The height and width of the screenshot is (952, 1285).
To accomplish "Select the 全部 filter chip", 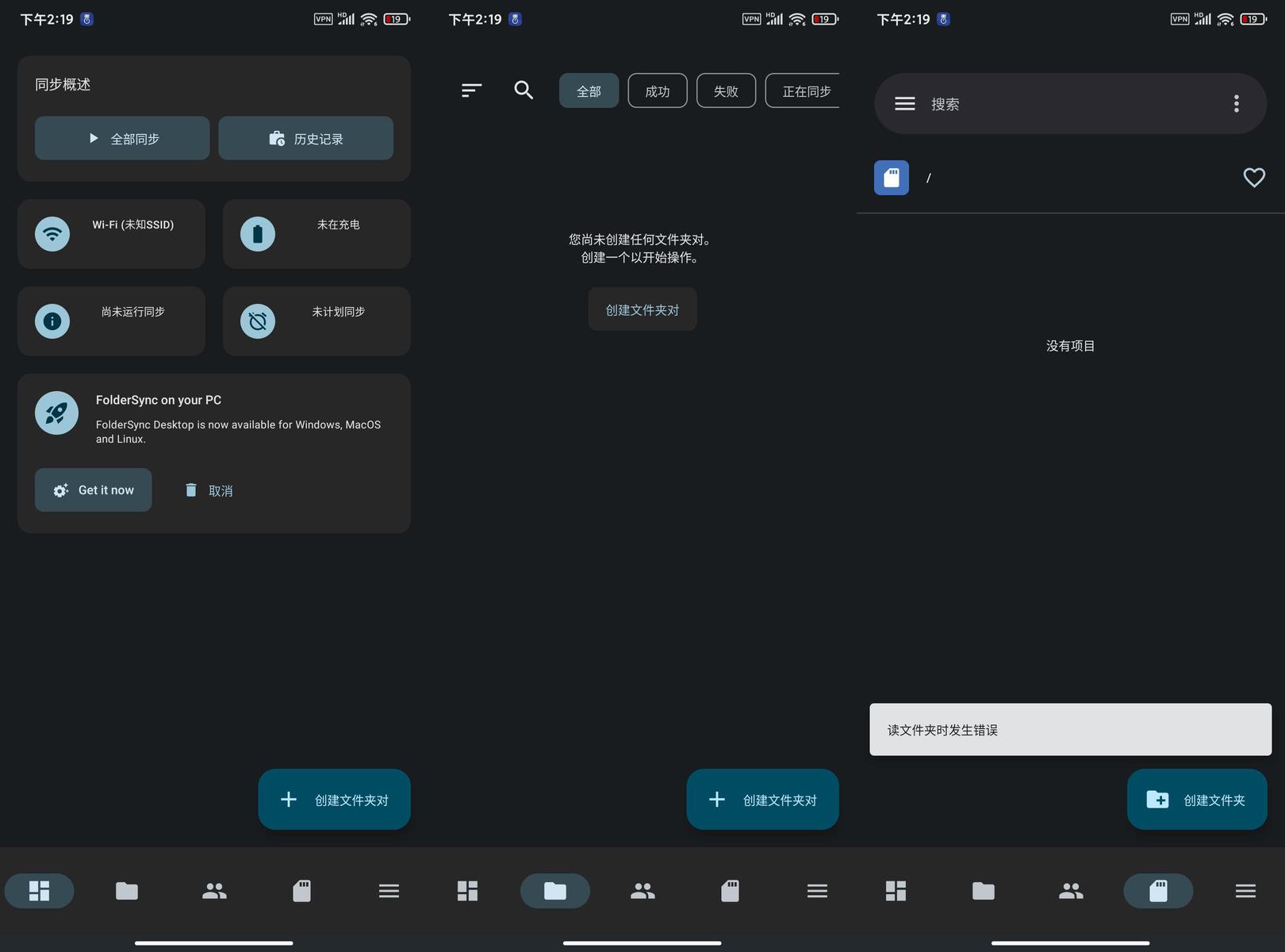I will tap(589, 90).
